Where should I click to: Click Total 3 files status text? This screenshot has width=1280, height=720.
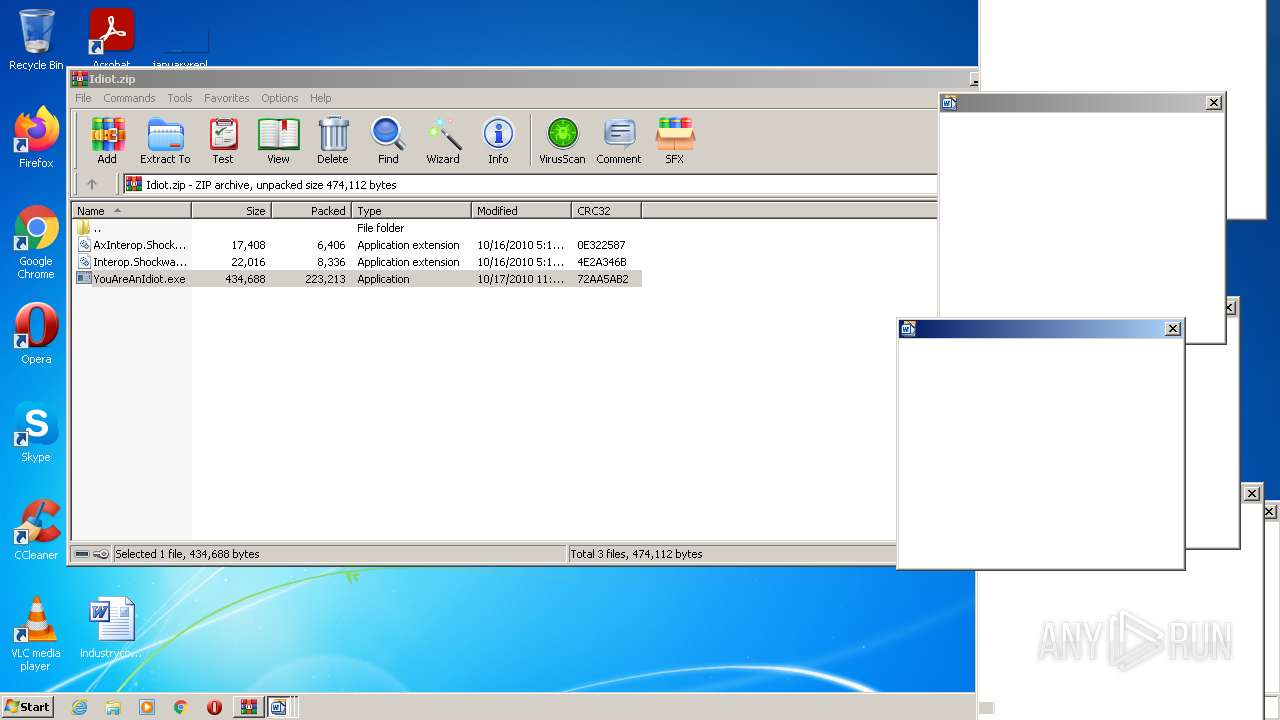coord(636,554)
